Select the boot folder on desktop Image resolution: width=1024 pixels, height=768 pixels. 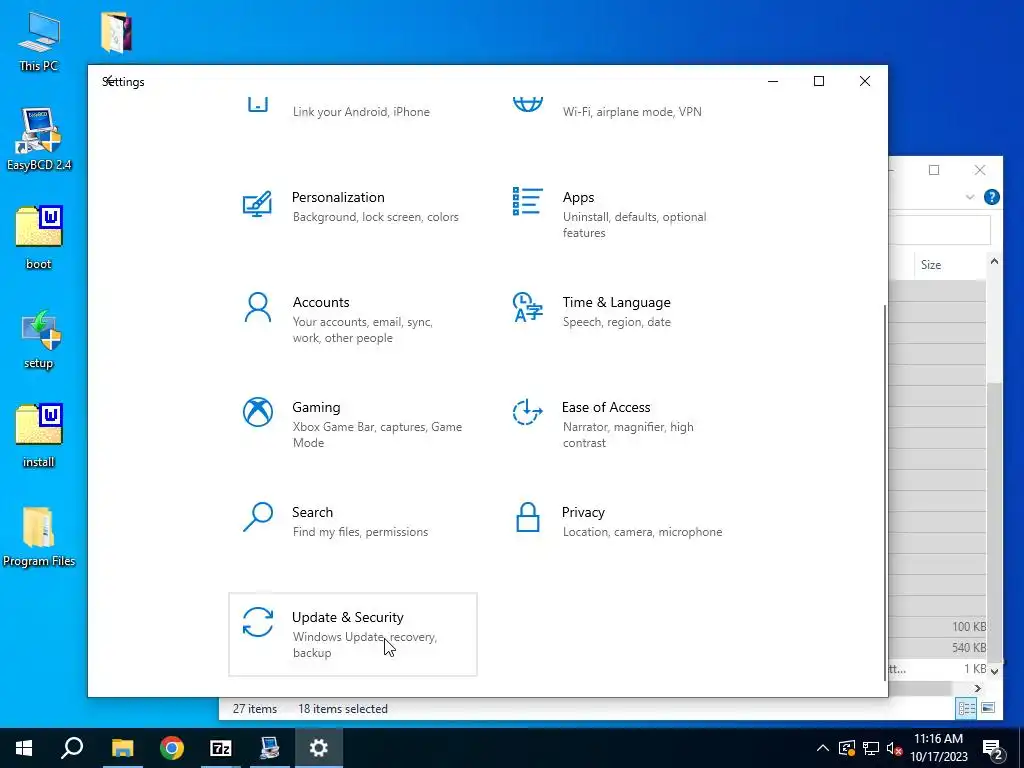coord(39,238)
